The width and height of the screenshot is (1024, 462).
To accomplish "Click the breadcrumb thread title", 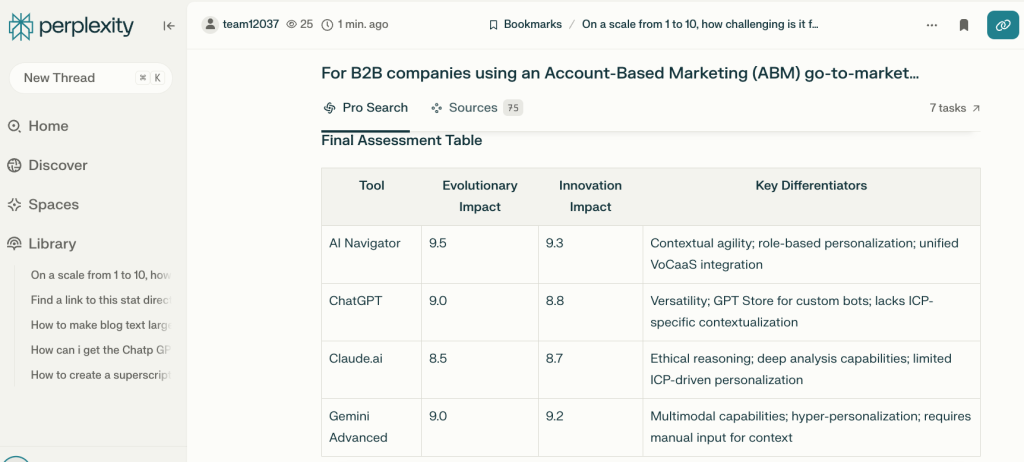I will pyautogui.click(x=700, y=24).
